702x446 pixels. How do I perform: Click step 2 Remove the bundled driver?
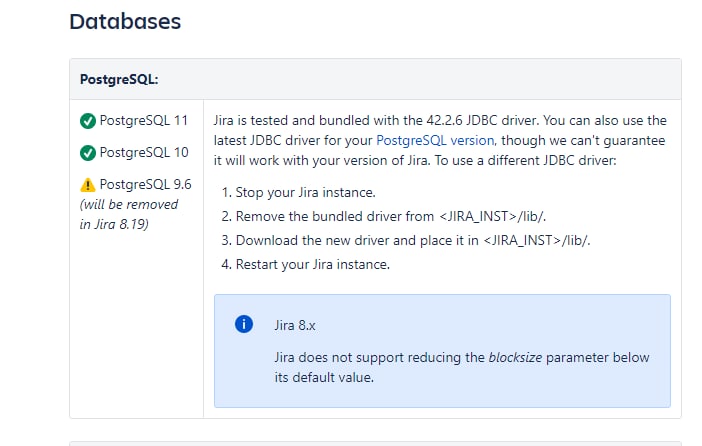[384, 217]
